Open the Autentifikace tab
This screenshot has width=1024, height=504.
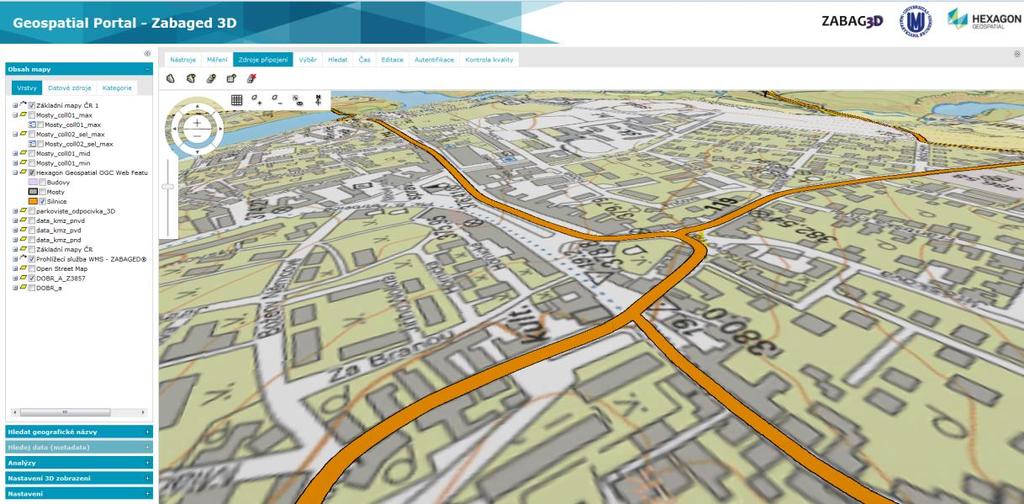434,59
